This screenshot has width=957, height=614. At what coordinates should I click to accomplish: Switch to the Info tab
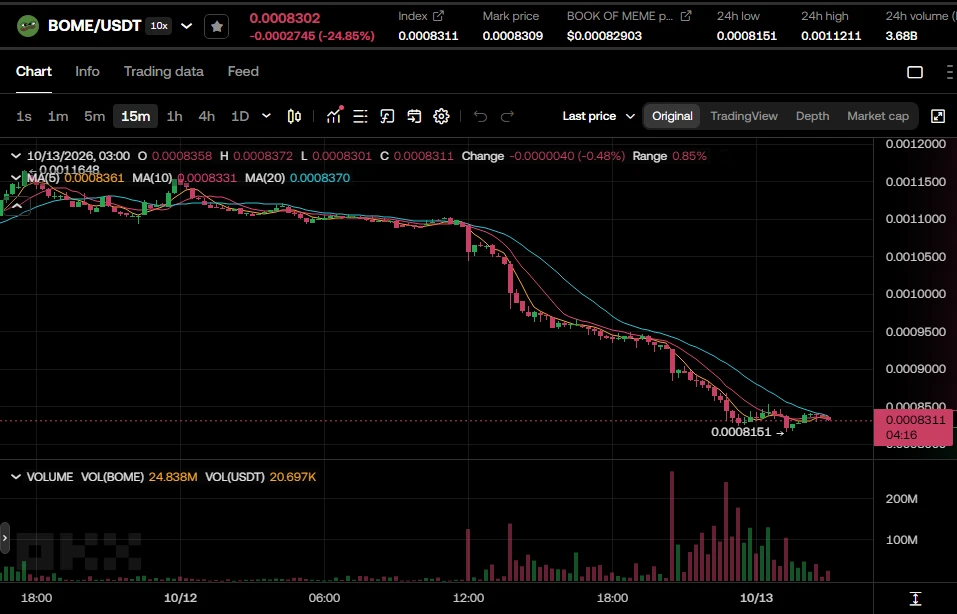pos(87,71)
